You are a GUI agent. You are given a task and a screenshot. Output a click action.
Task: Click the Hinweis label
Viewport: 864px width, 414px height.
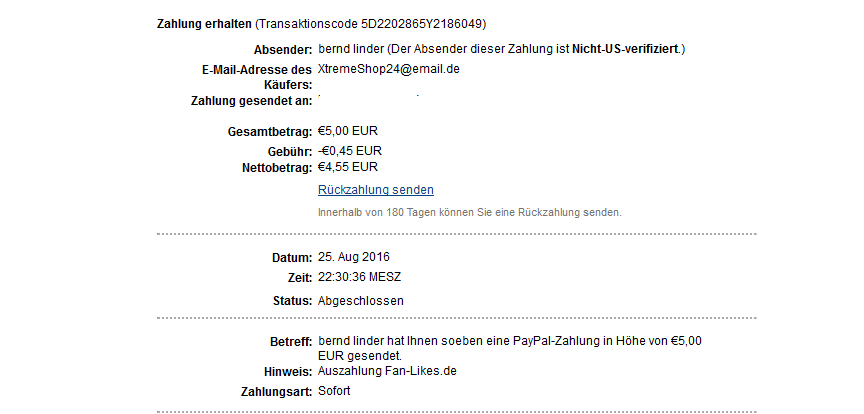(x=286, y=372)
